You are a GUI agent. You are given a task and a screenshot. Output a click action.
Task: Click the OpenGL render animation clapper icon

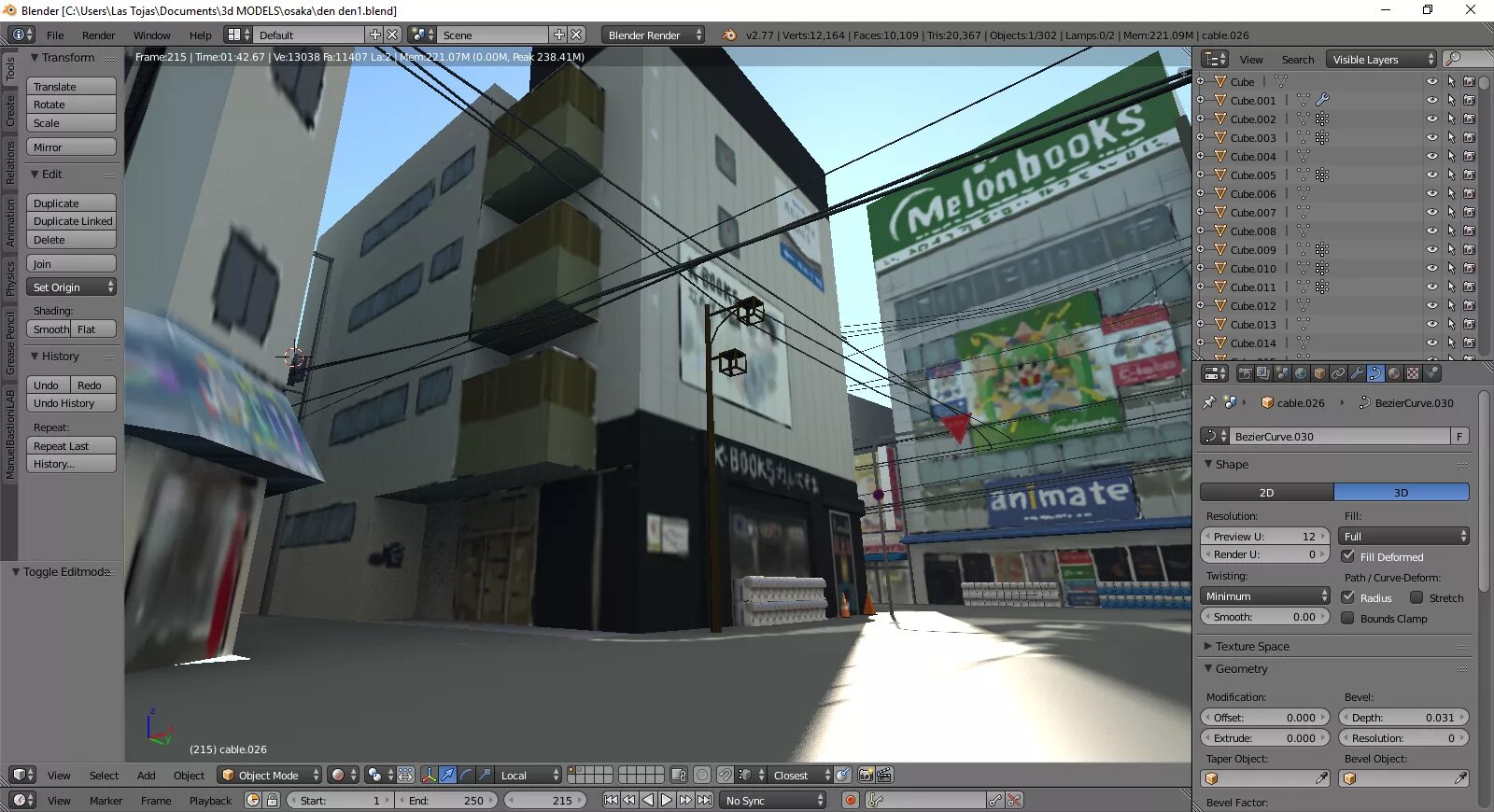(884, 775)
